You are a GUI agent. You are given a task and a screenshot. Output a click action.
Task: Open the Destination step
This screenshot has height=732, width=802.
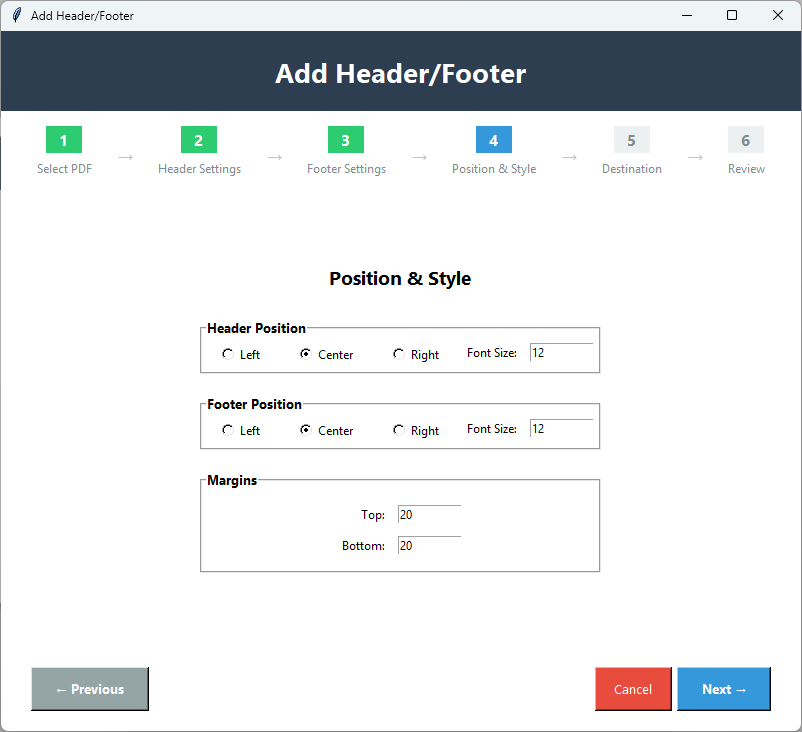point(631,169)
